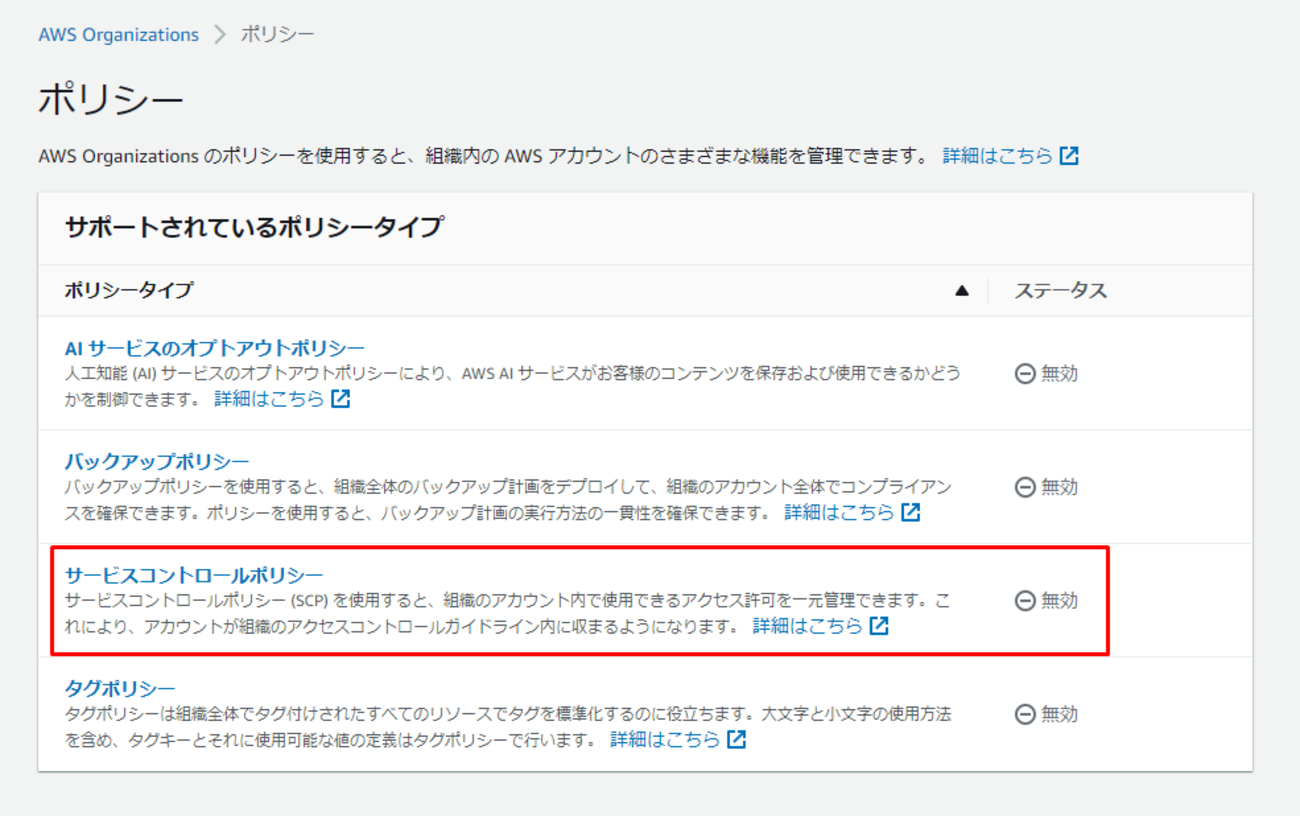The height and width of the screenshot is (816, 1300).
Task: Open 詳細はこちら link in タグポリシー row
Action: (666, 740)
